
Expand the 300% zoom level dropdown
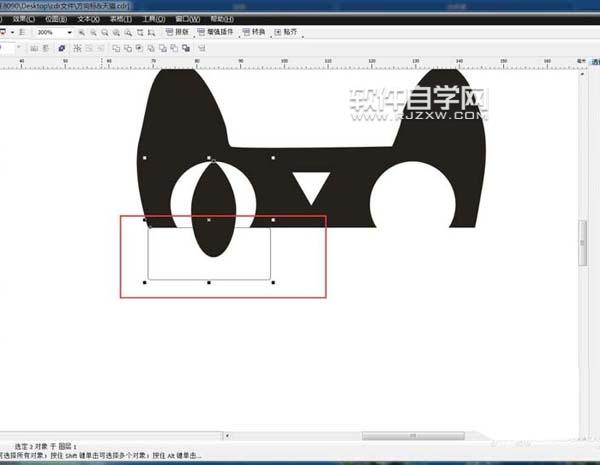point(67,33)
